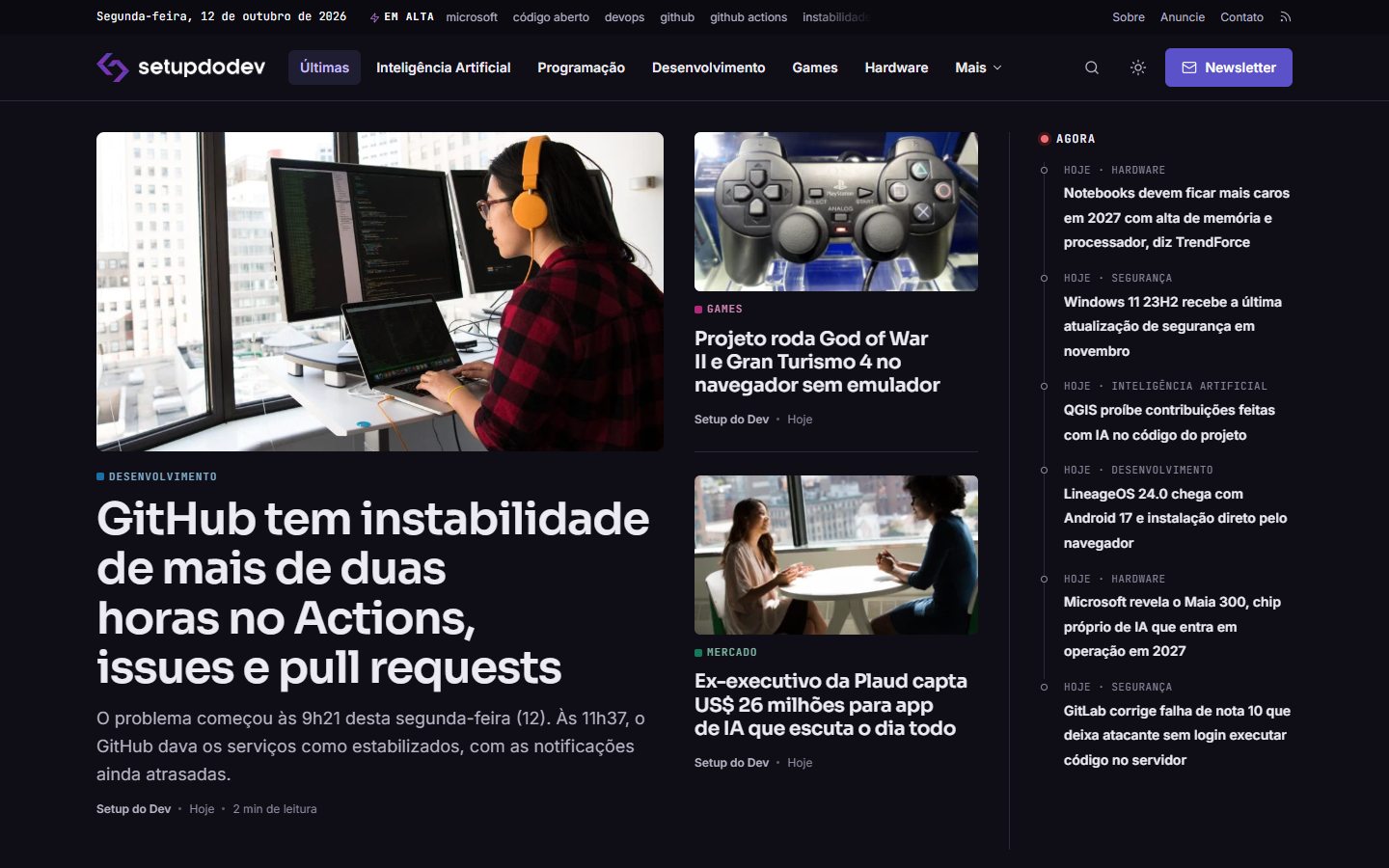The width and height of the screenshot is (1389, 868).
Task: Click the '2 min de leitura' text
Action: point(275,809)
